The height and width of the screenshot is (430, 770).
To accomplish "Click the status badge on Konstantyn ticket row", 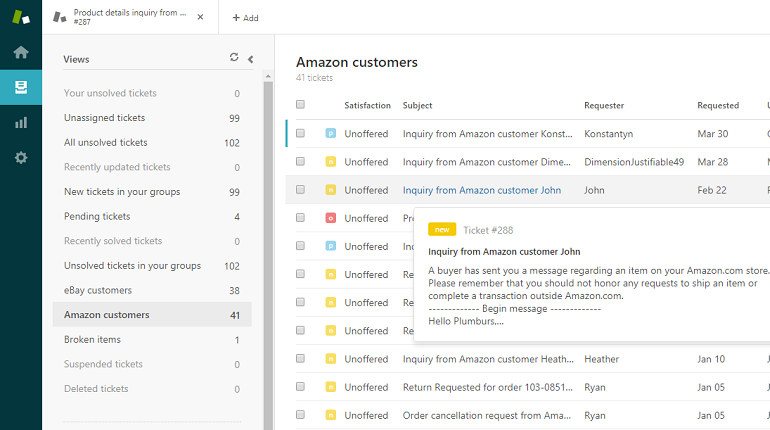I will pyautogui.click(x=330, y=134).
